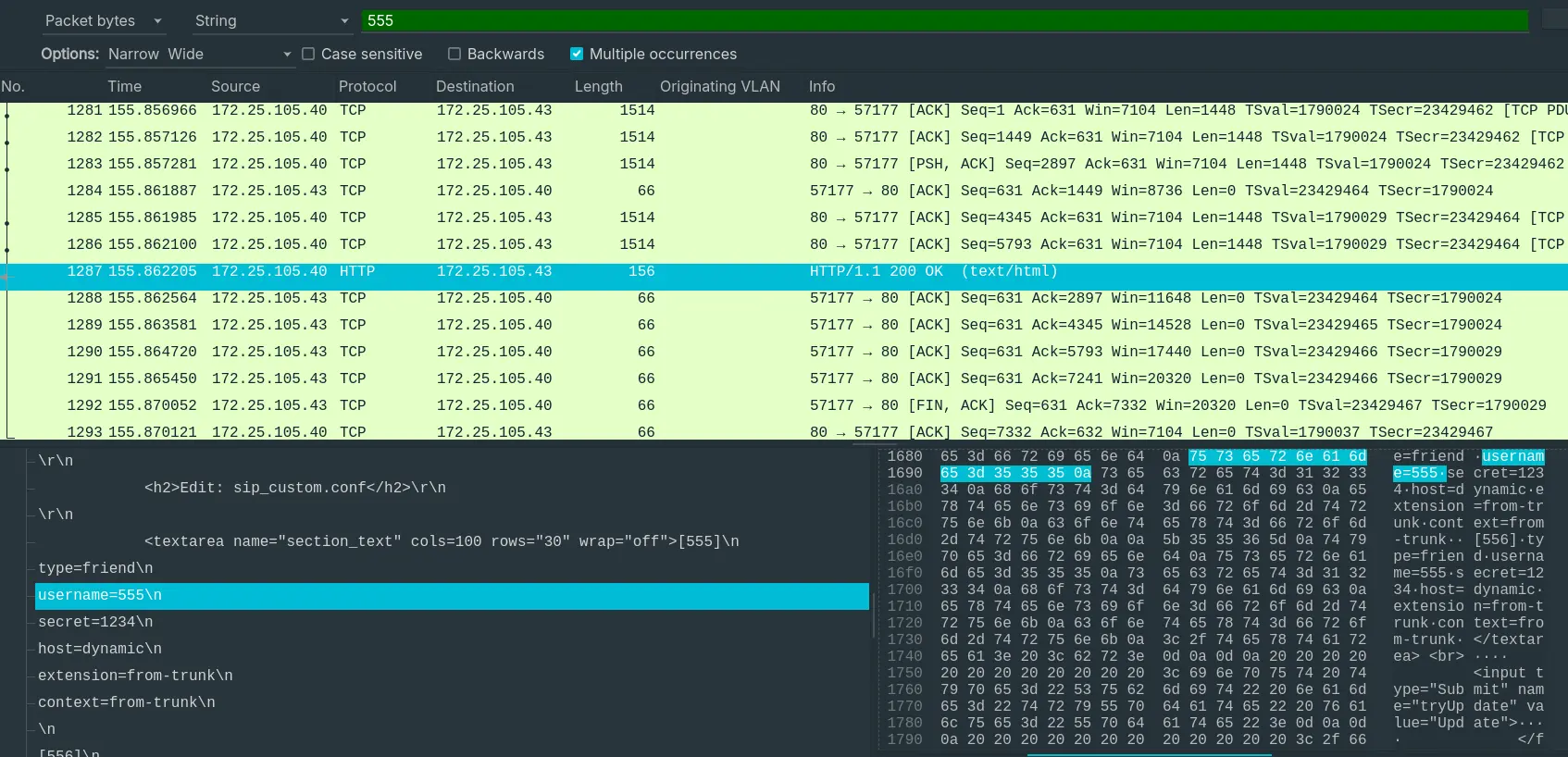
Task: Sort by the Originating VLAN column
Action: (x=719, y=86)
